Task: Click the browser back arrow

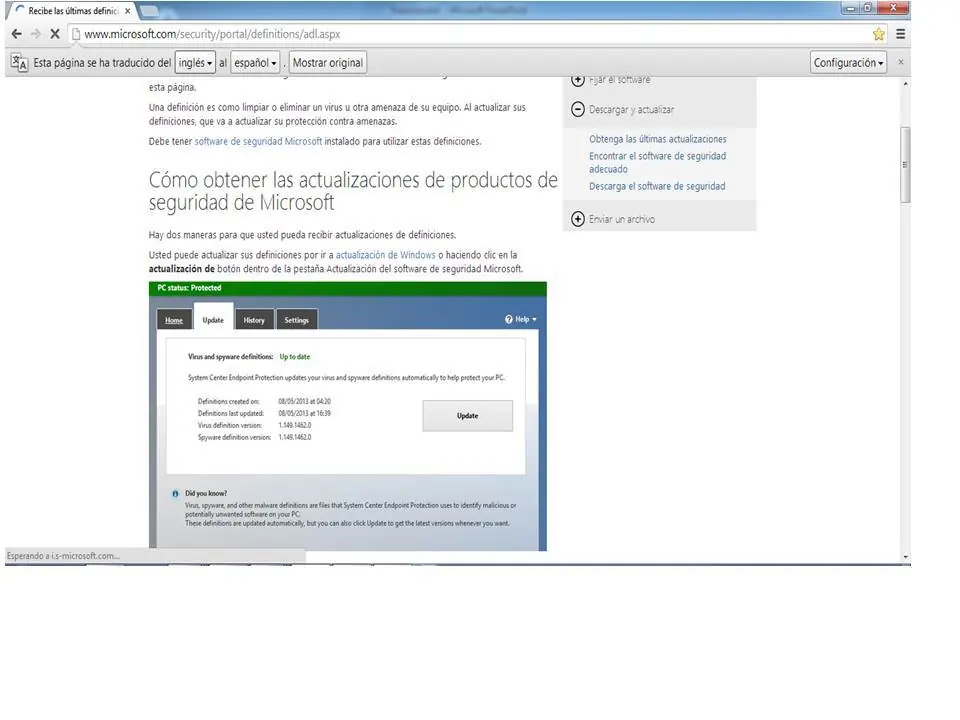Action: click(x=17, y=34)
